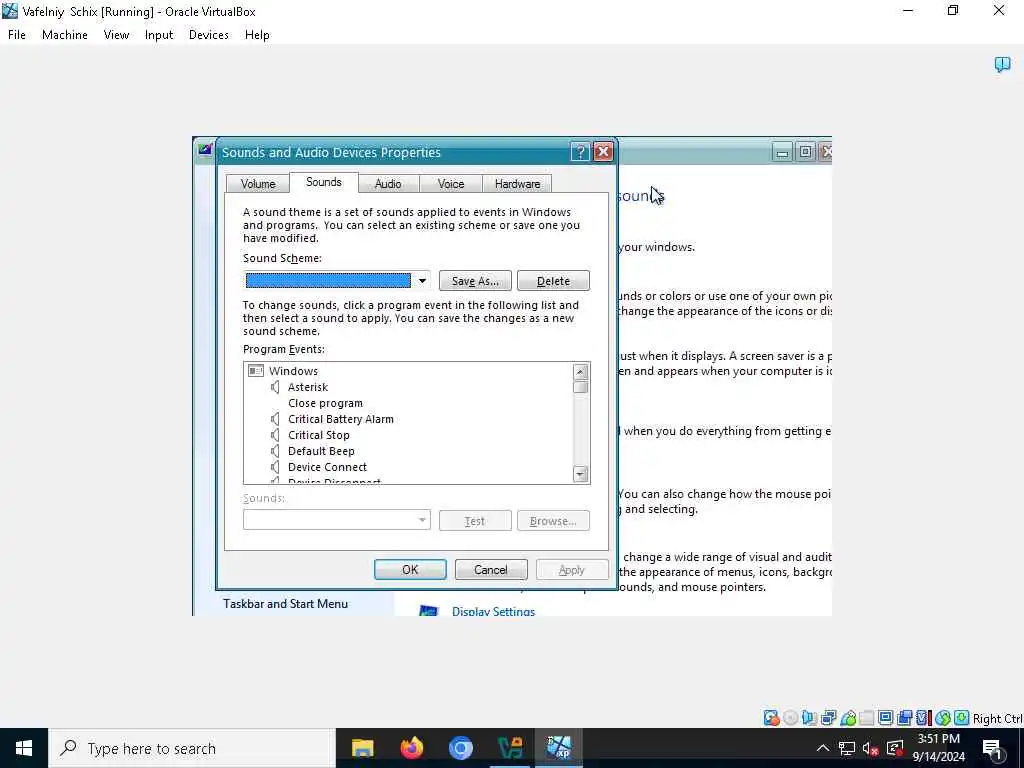This screenshot has height=768, width=1024.
Task: Open the VirtualBox File menu
Action: click(x=17, y=35)
